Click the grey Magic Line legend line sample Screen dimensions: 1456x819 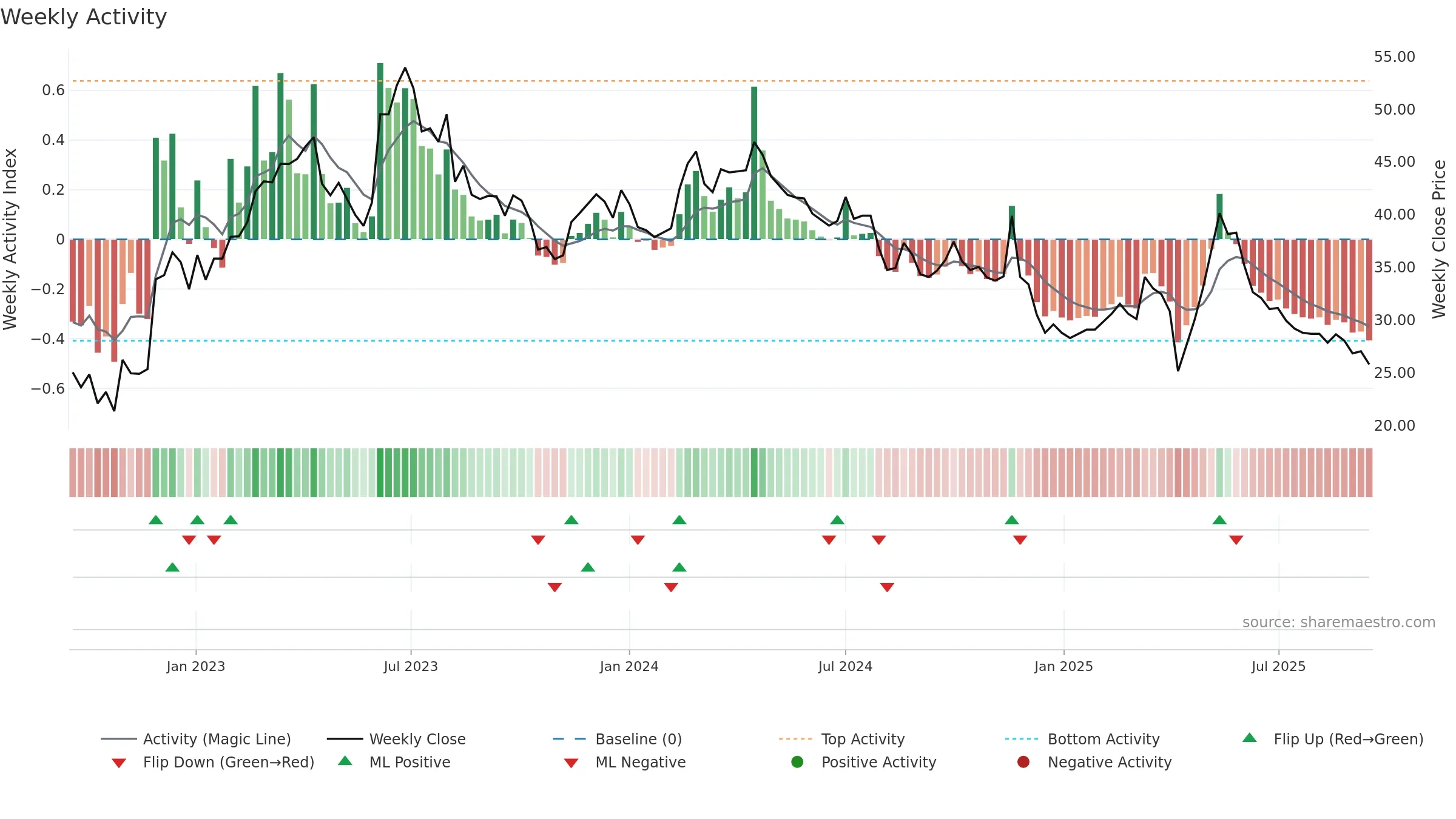click(x=119, y=739)
